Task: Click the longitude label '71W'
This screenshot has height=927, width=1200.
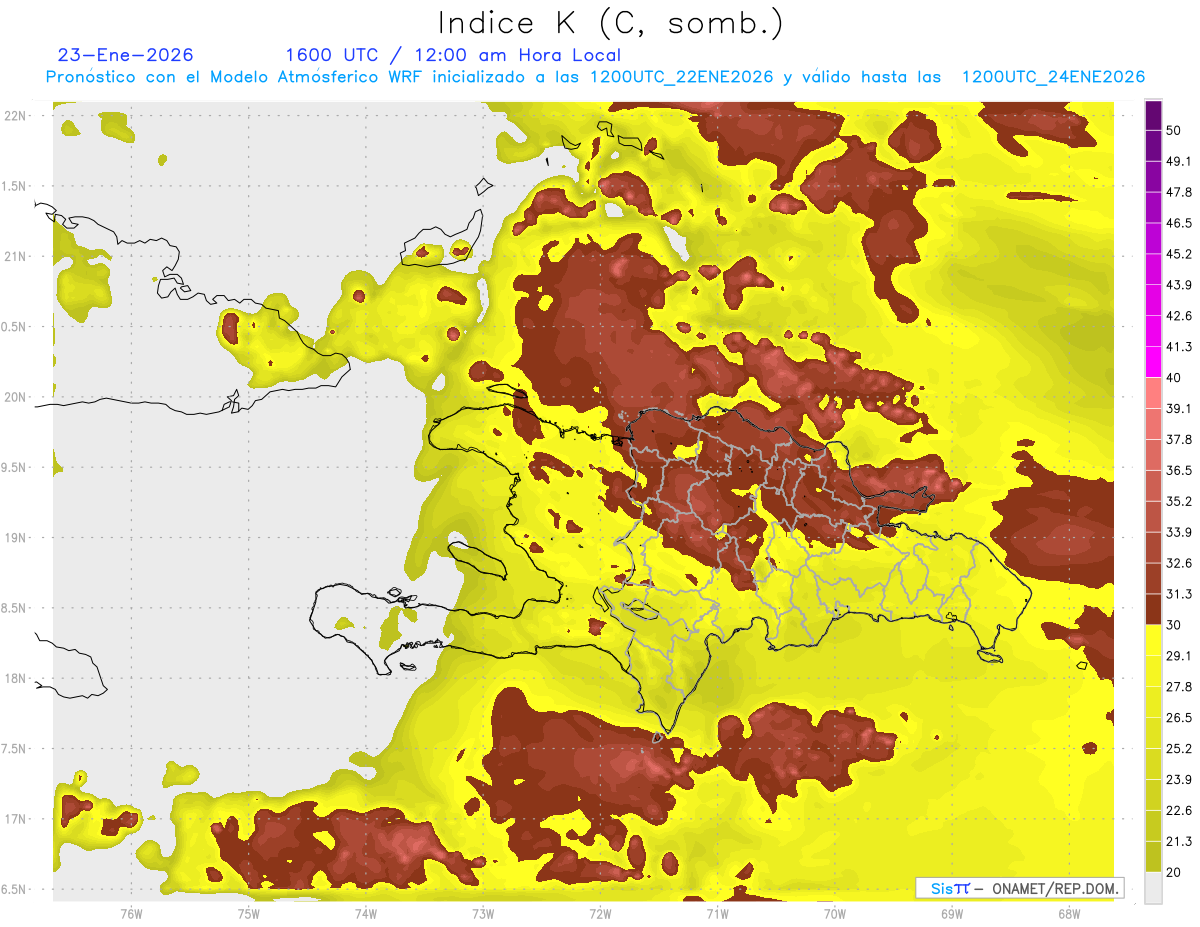Action: pyautogui.click(x=717, y=913)
